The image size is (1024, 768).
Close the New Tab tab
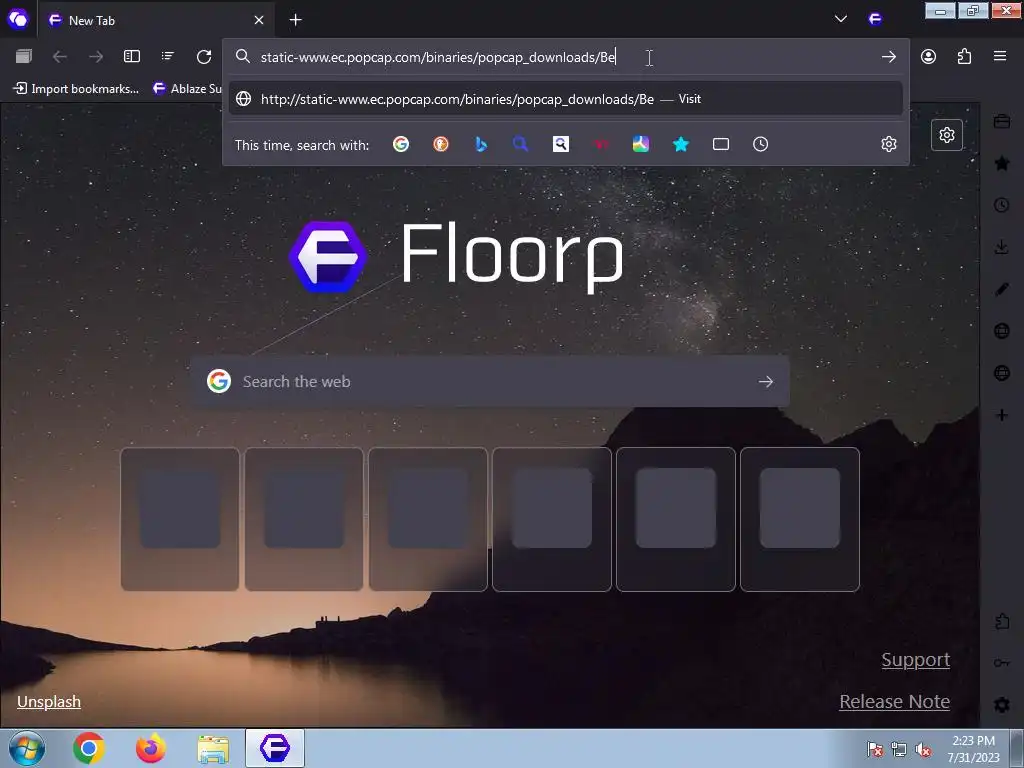(x=259, y=20)
